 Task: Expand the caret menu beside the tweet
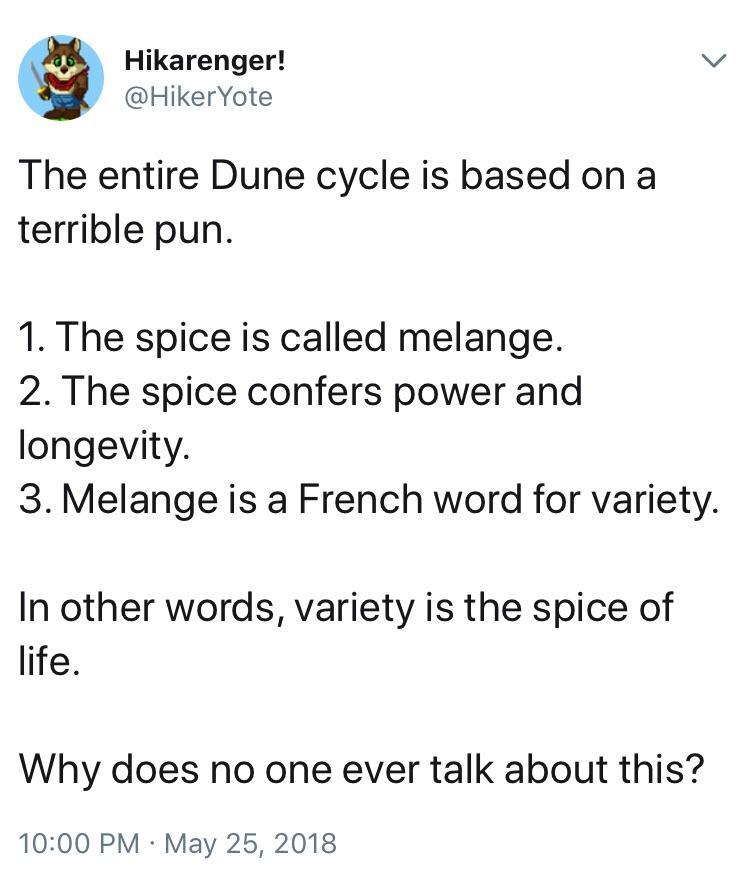click(x=712, y=60)
